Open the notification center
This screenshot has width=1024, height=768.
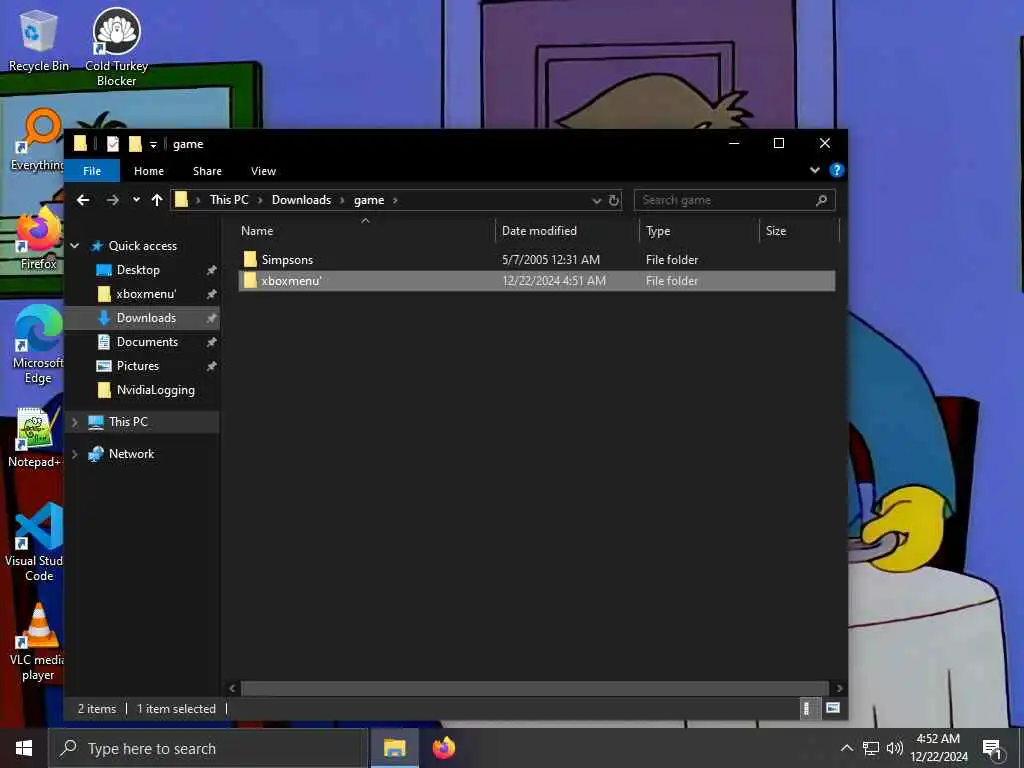pos(992,748)
